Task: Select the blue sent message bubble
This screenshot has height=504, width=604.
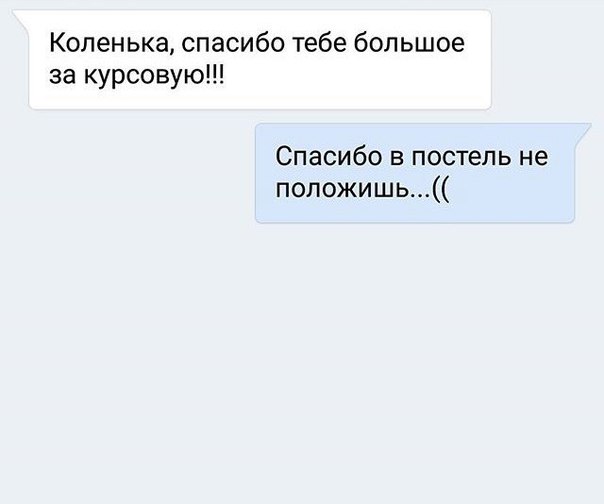Action: coord(415,173)
